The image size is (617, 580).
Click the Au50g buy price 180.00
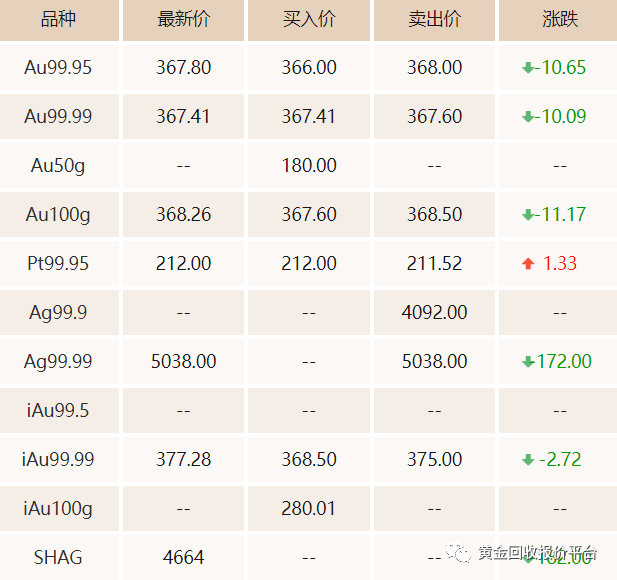pos(309,166)
